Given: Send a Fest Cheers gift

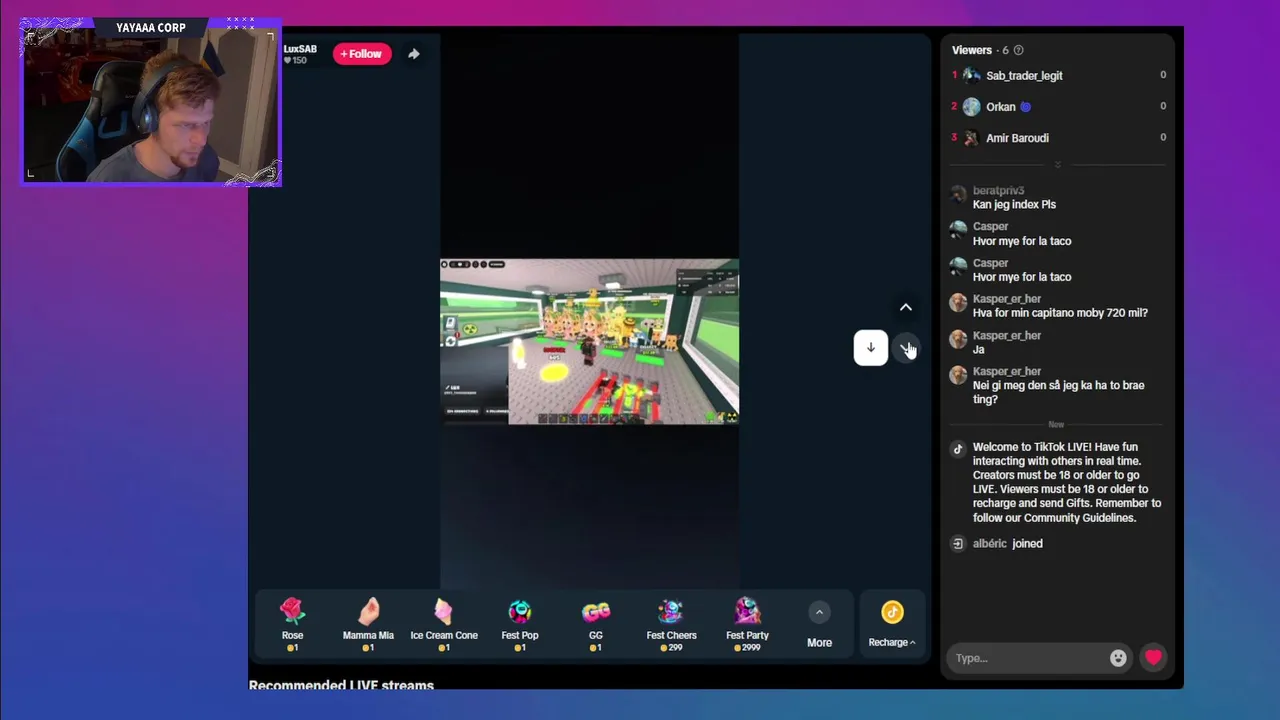Looking at the screenshot, I should pos(671,624).
